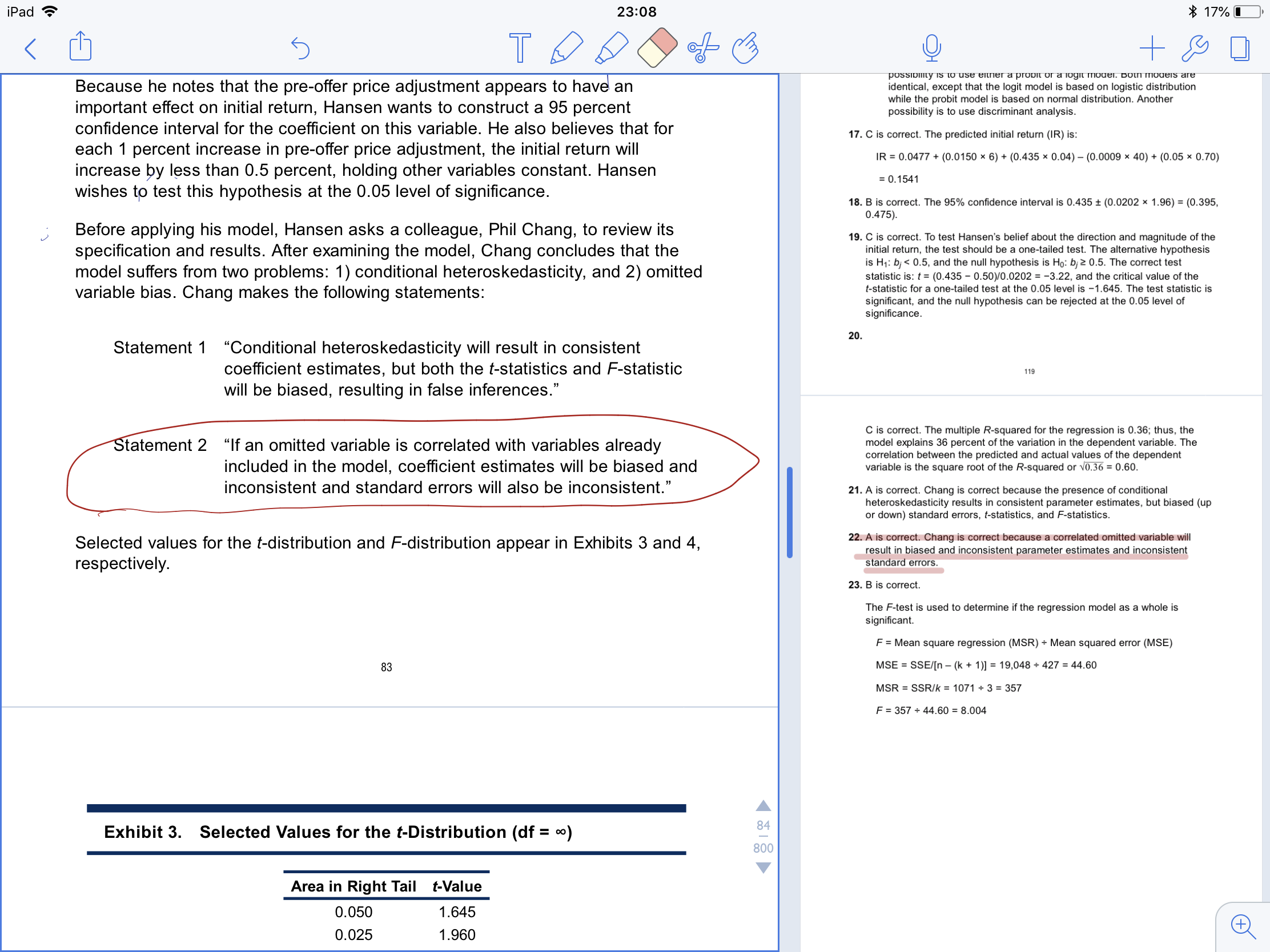Image resolution: width=1270 pixels, height=952 pixels.
Task: Tap page number 83 on left document
Action: pyautogui.click(x=387, y=667)
